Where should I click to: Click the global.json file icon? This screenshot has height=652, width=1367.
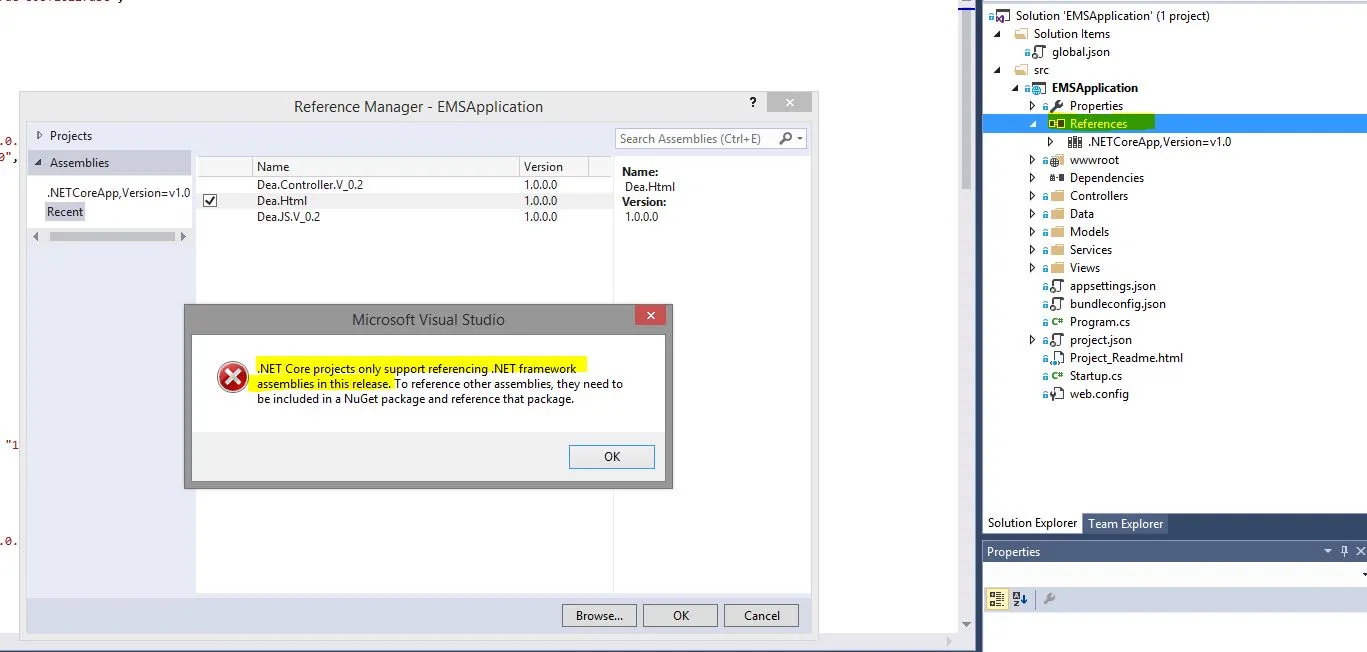click(x=1039, y=52)
